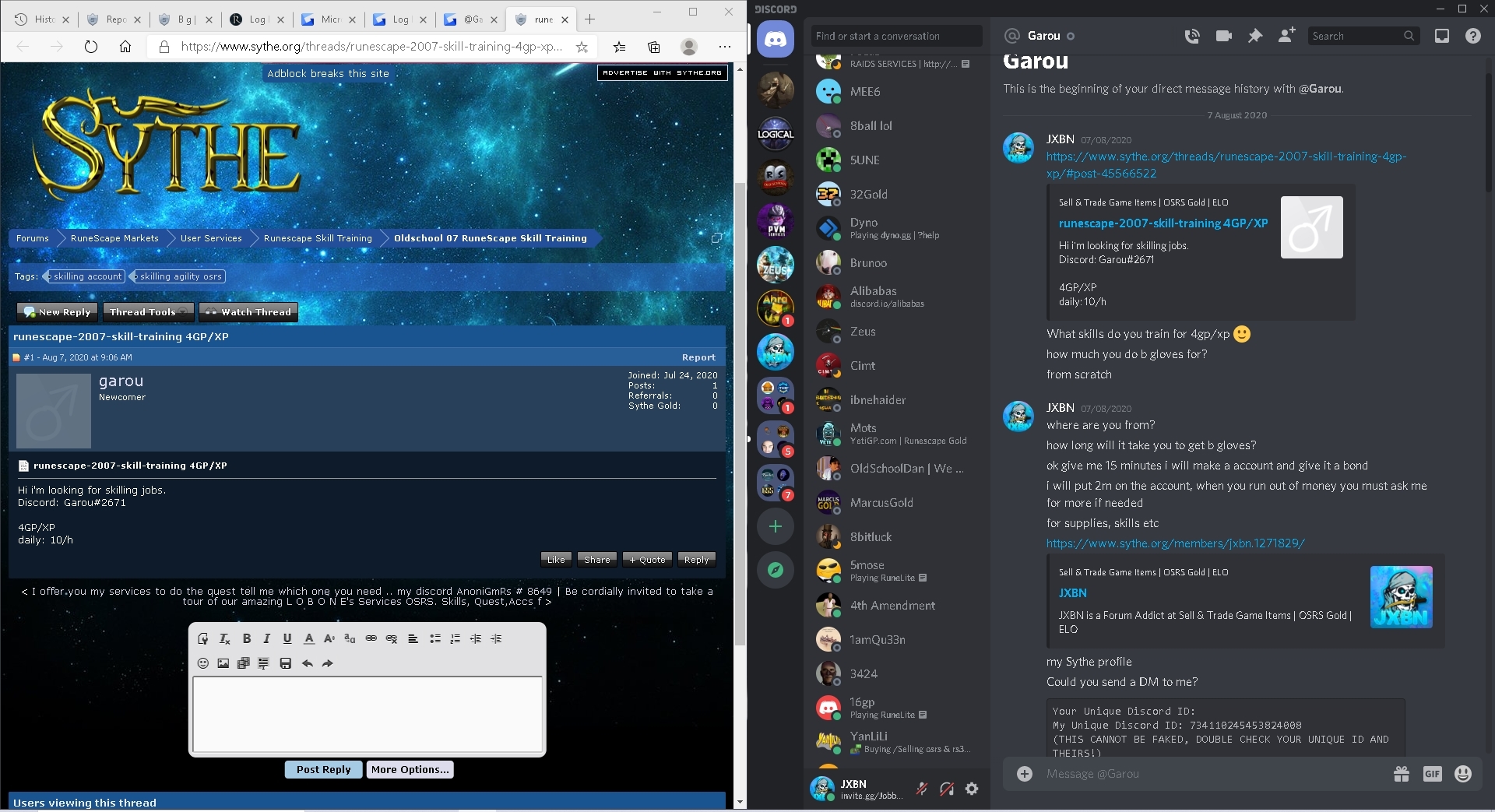Open Runescape Skill Training breadcrumb
This screenshot has width=1495, height=812.
(318, 238)
